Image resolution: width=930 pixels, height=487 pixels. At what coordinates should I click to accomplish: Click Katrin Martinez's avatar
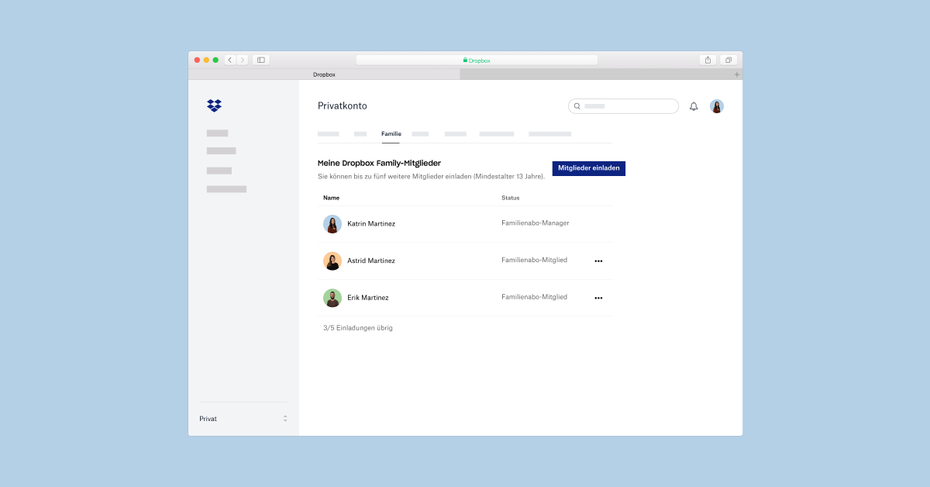coord(332,224)
